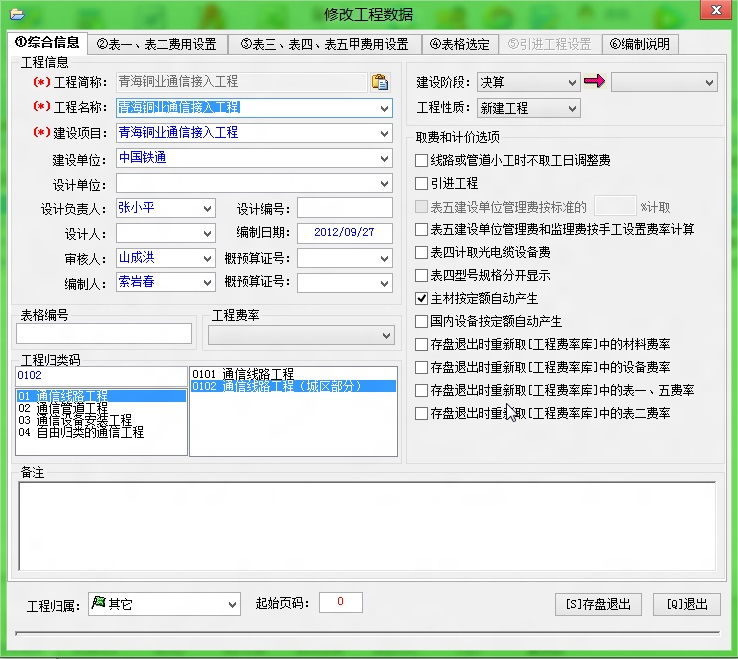Screen dimensions: 738x659
Task: Select 04 自由归类的通信工程 list item
Action: click(x=101, y=432)
